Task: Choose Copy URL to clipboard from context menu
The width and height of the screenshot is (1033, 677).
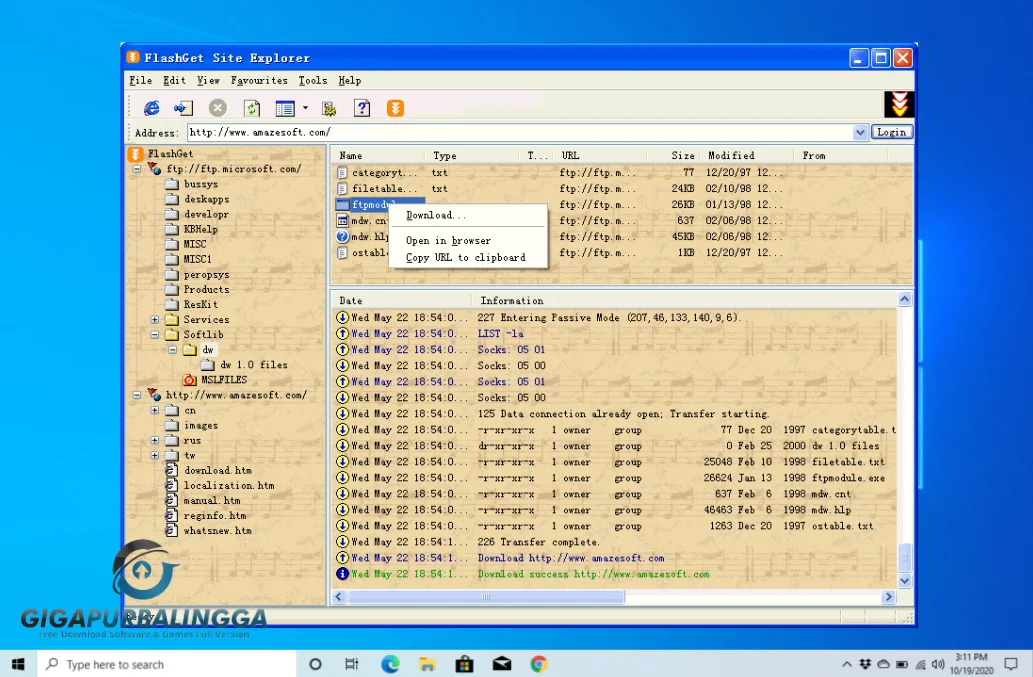Action: (x=468, y=257)
